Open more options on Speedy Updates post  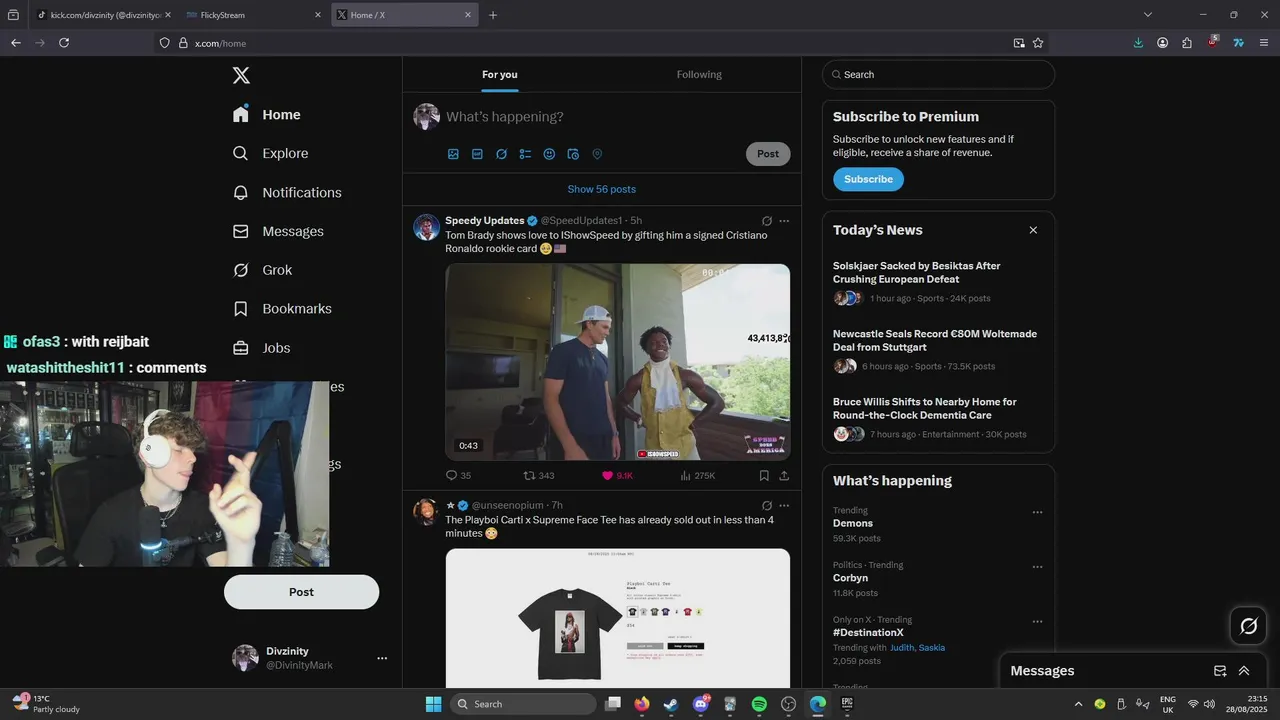[784, 221]
